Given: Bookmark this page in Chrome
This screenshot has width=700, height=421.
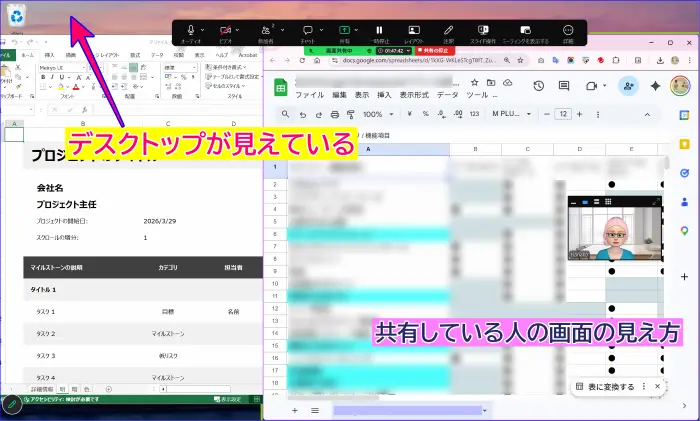Looking at the screenshot, I should click(520, 60).
